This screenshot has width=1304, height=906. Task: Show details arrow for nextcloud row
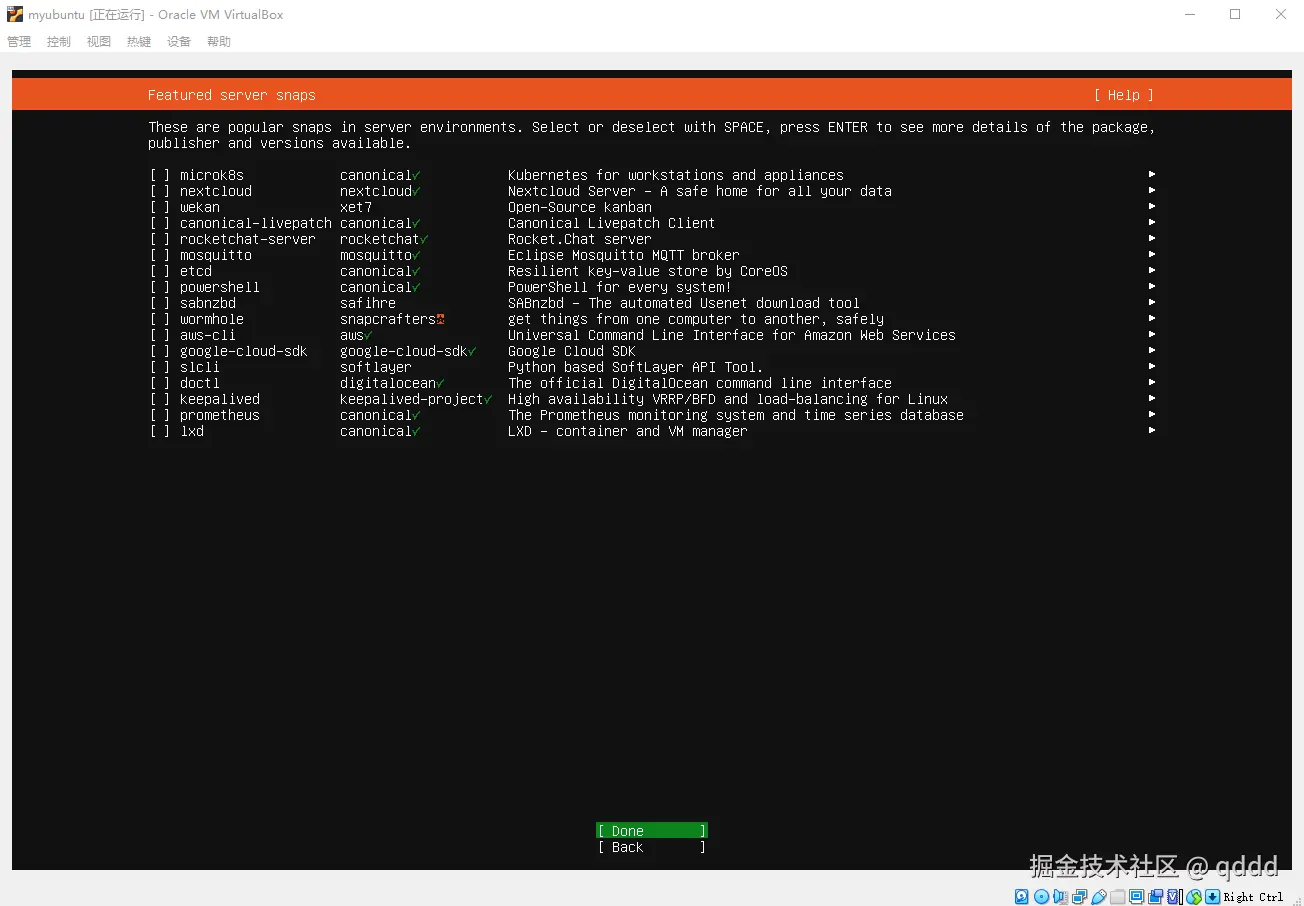(1152, 190)
